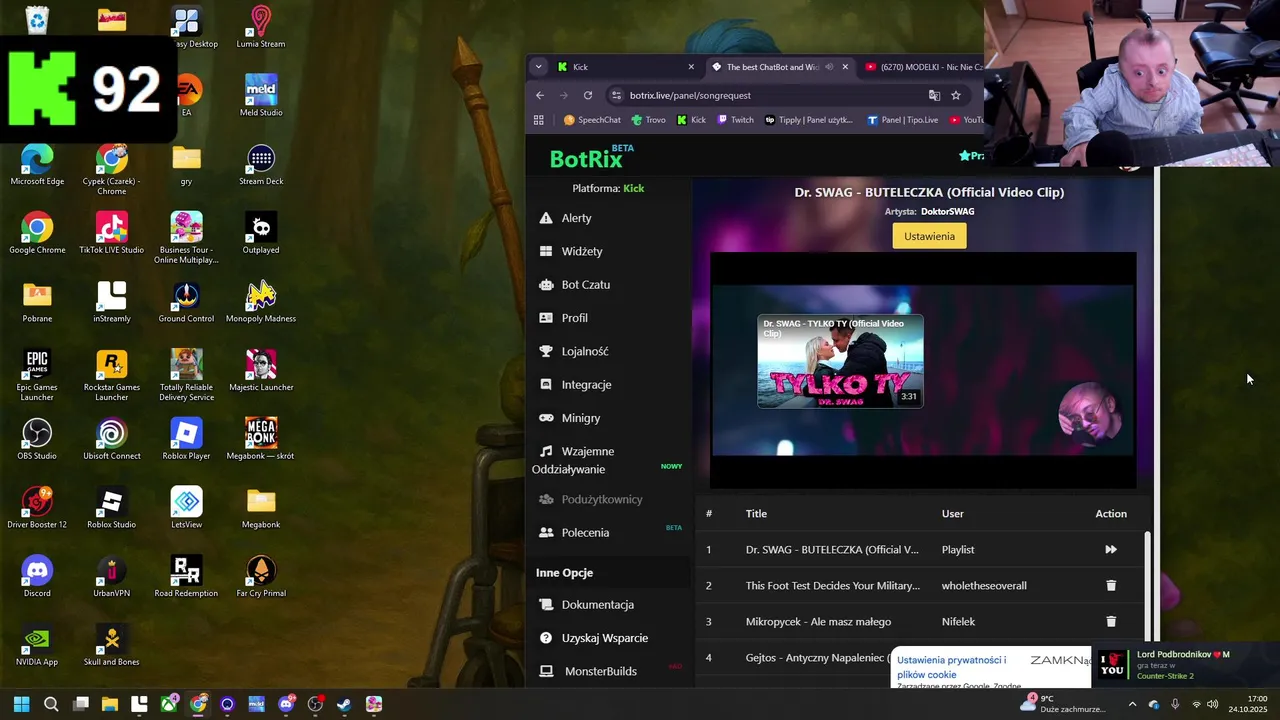Open the Kick bookmark in bookmarks bar
Screen dimensions: 1280x720
pos(691,120)
